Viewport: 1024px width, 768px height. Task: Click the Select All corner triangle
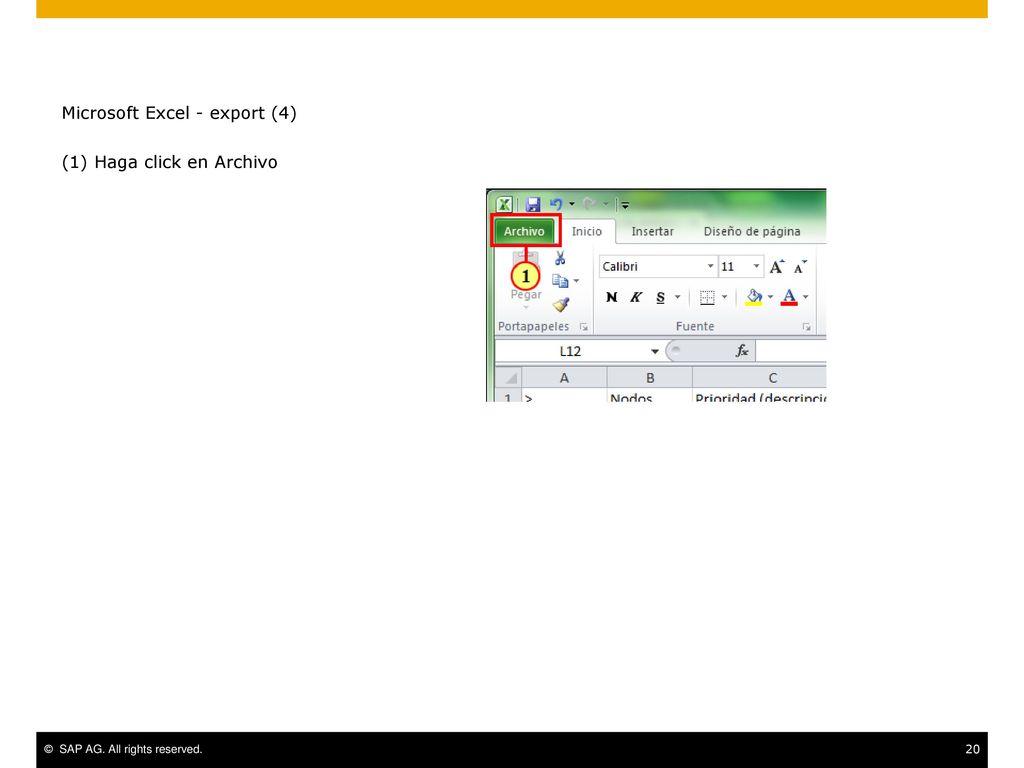click(x=508, y=377)
